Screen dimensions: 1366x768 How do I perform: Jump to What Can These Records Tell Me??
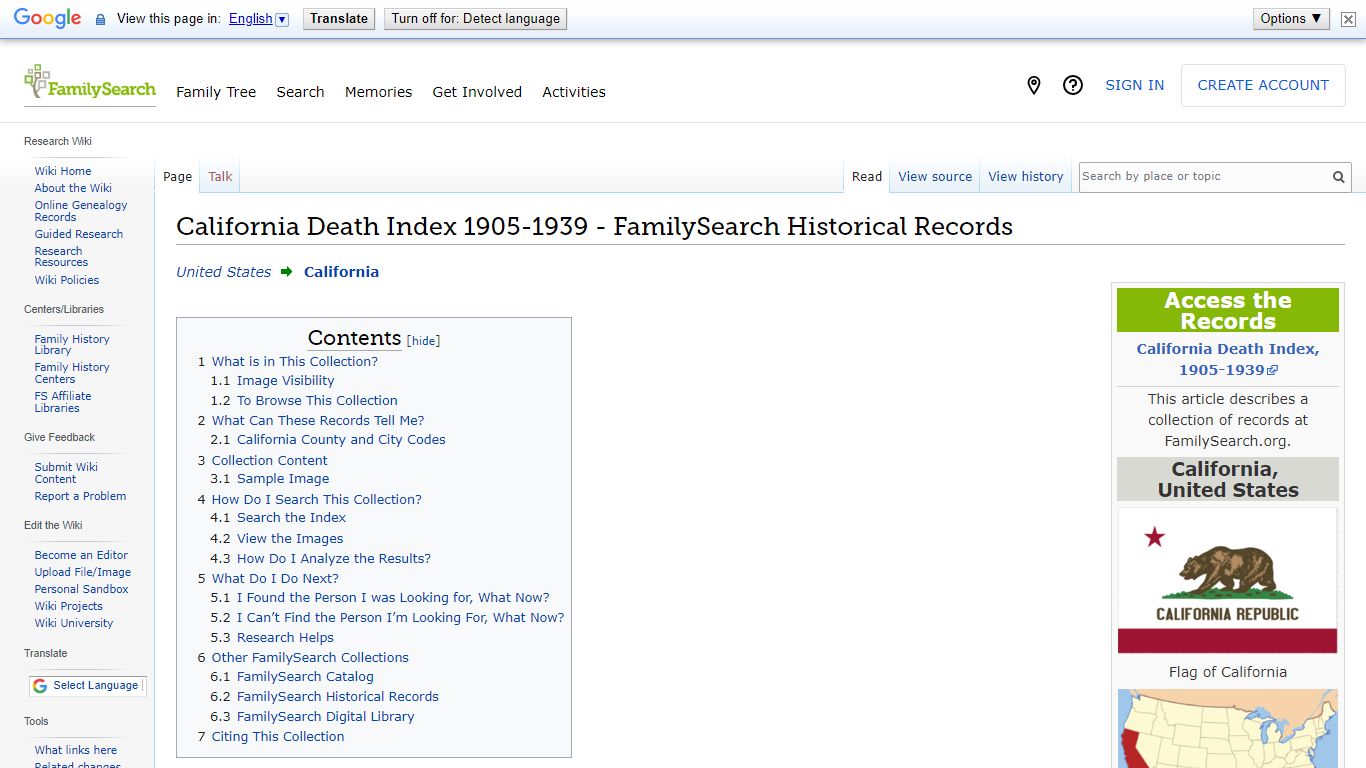pos(318,421)
